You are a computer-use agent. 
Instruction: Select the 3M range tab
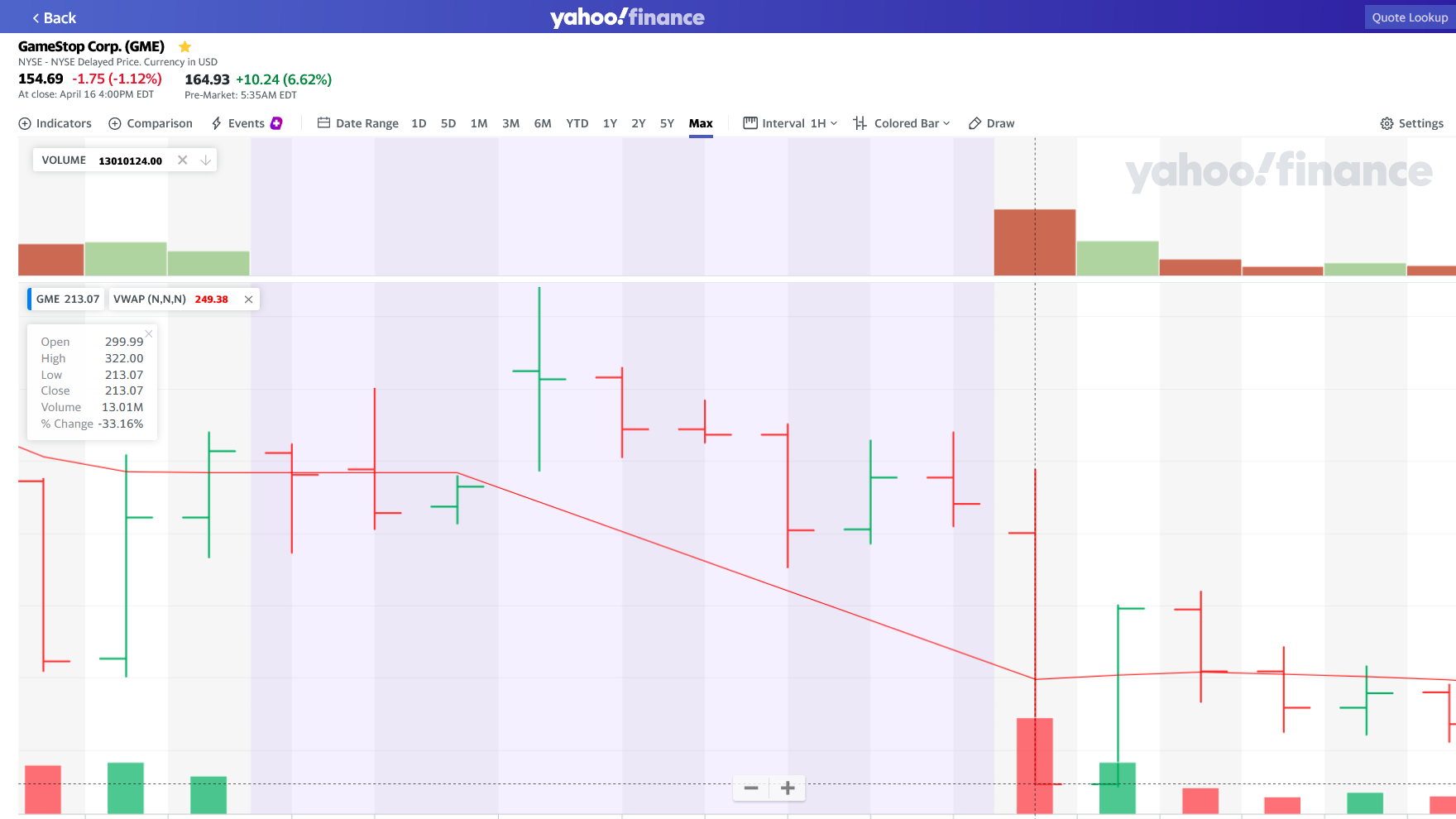pos(511,123)
